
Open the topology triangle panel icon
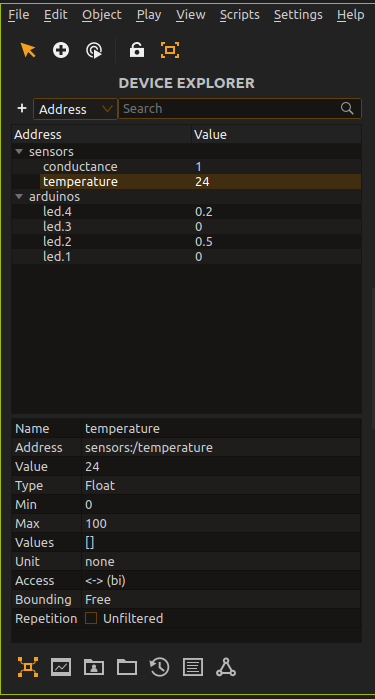click(226, 667)
